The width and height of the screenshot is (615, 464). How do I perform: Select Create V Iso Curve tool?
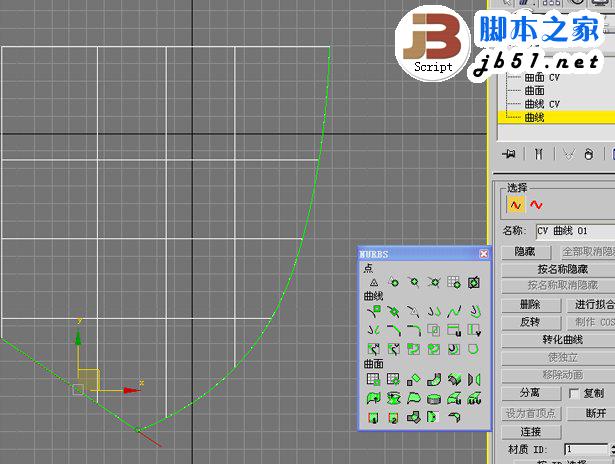[474, 330]
